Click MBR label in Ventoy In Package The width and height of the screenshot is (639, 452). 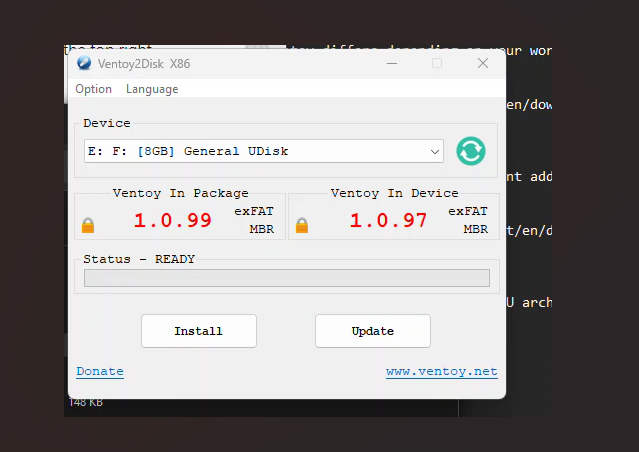(x=262, y=229)
